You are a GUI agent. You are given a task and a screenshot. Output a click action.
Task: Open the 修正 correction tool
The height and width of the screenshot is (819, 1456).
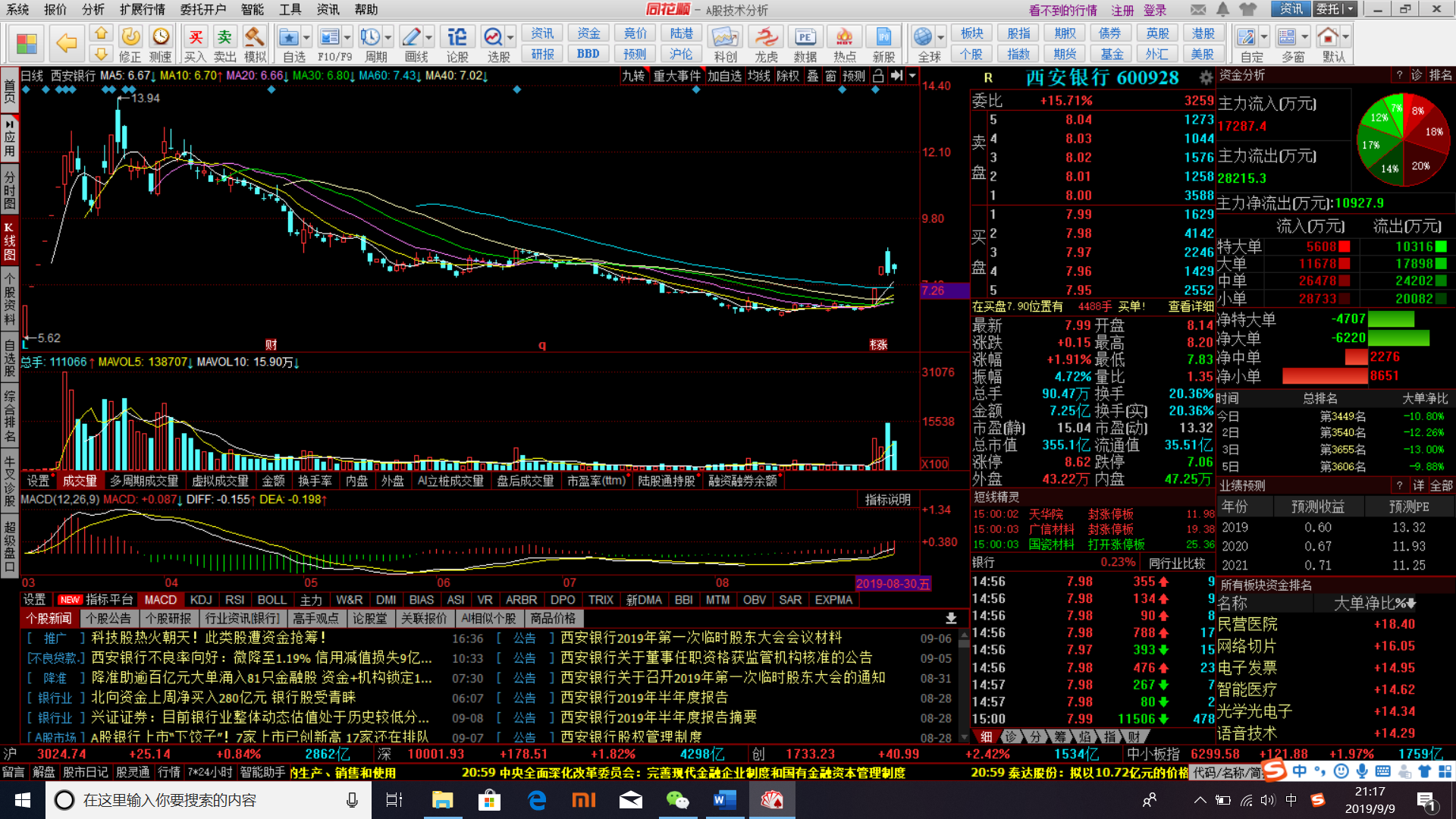point(130,44)
